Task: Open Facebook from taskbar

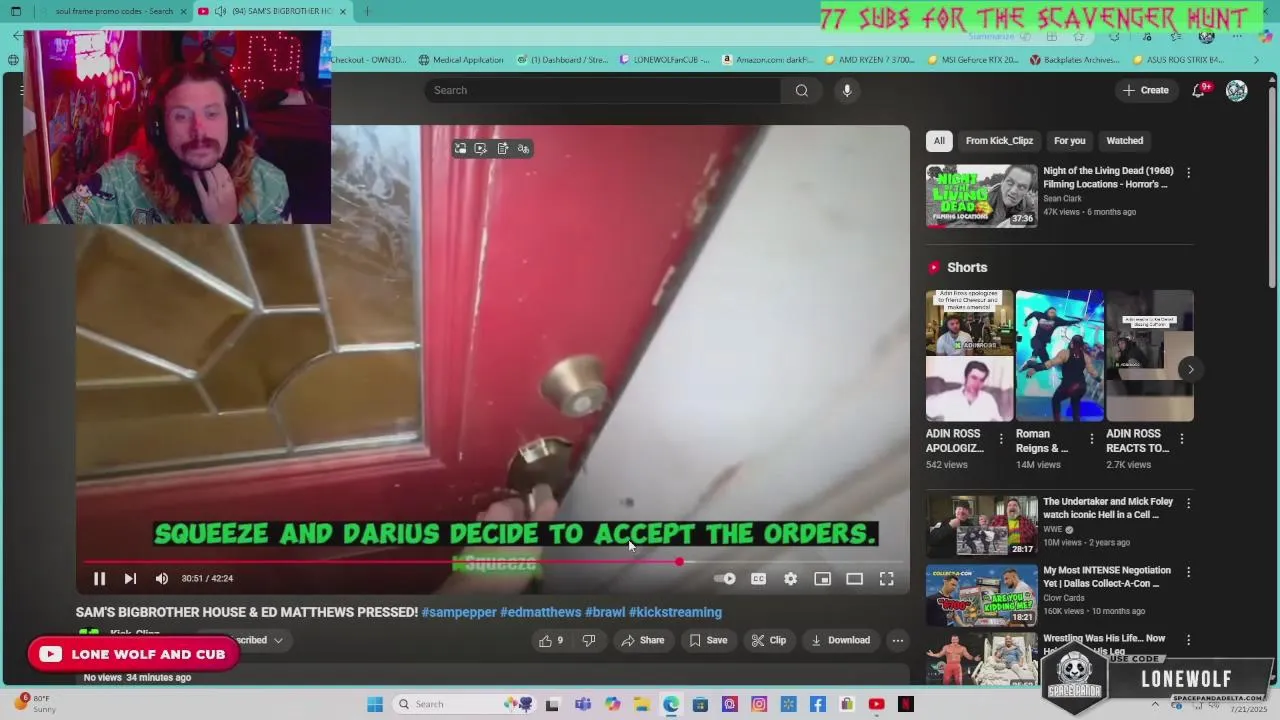Action: [x=818, y=704]
